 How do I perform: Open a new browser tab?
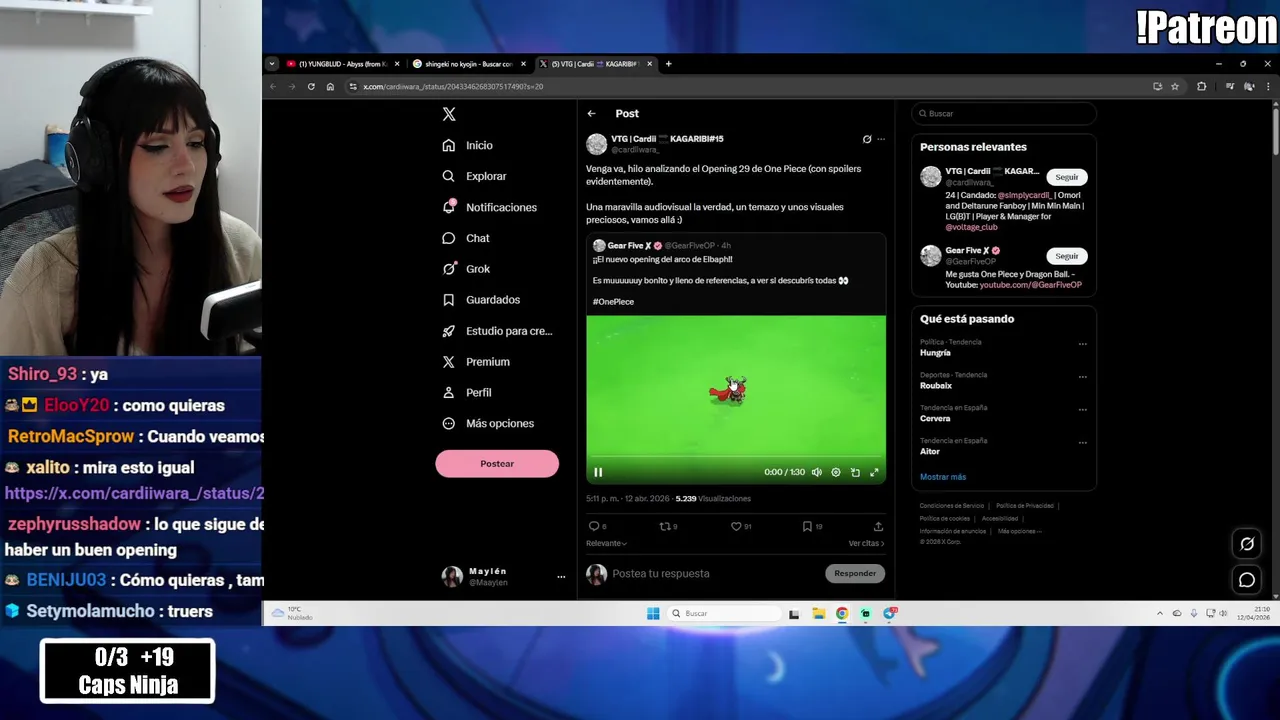(668, 64)
